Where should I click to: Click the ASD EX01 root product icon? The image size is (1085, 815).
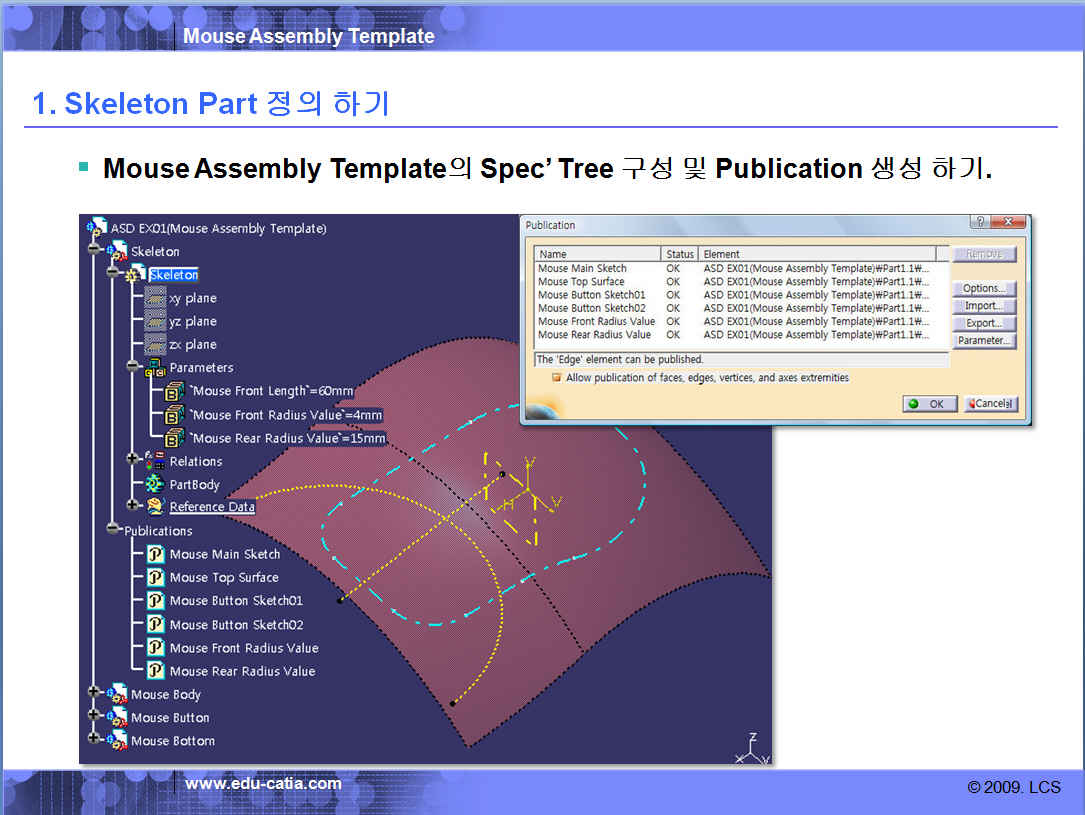coord(97,226)
